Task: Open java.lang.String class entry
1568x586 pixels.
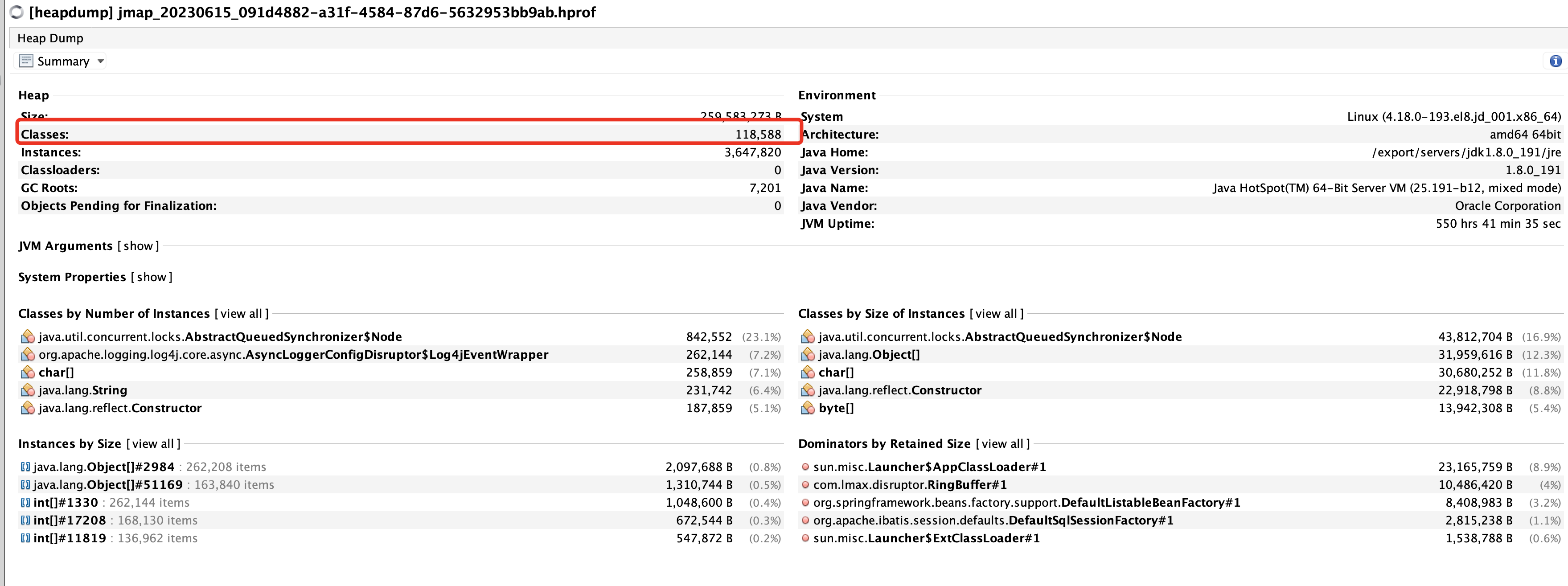Action: 83,390
